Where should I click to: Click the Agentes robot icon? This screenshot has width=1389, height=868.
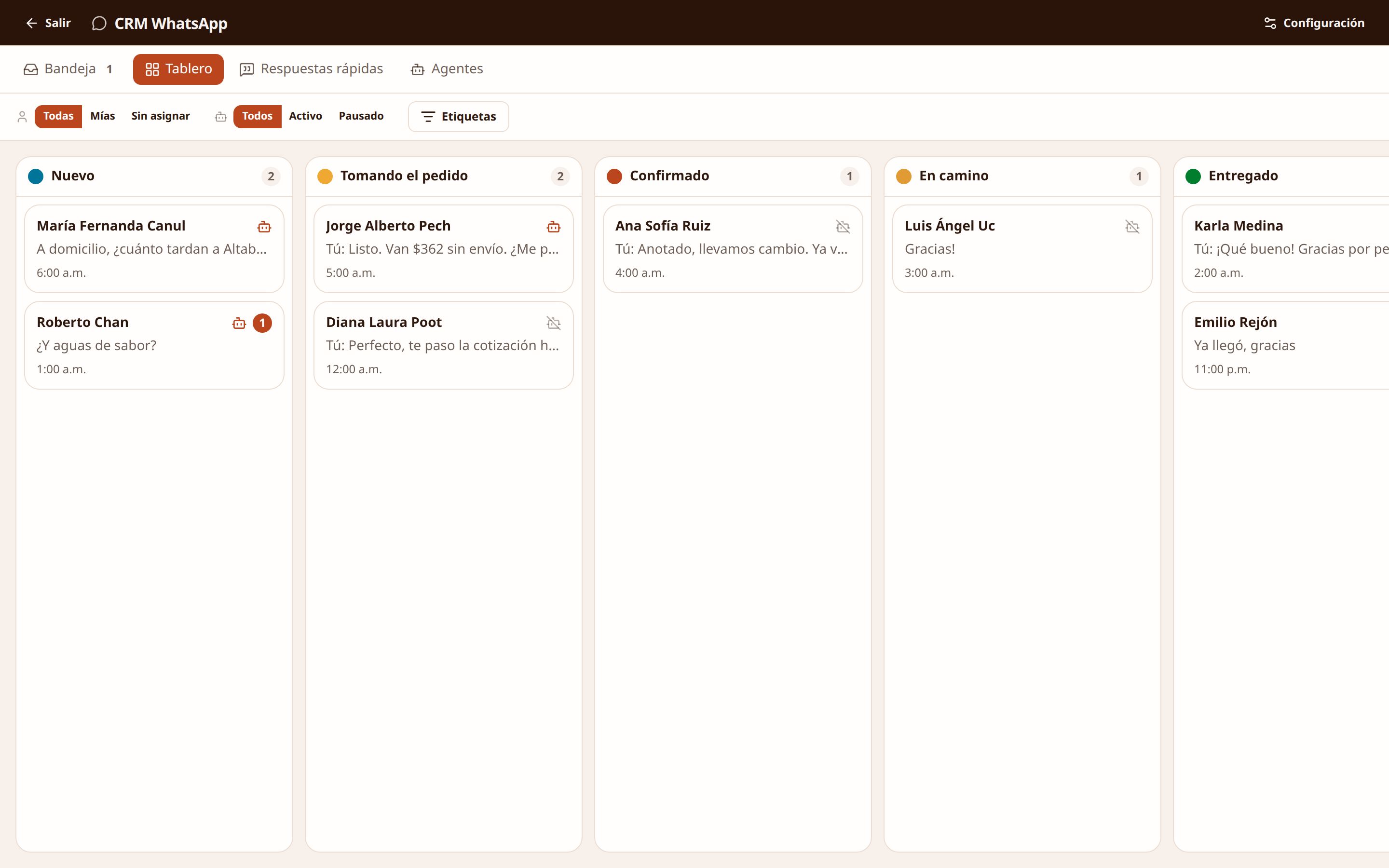[x=417, y=70]
